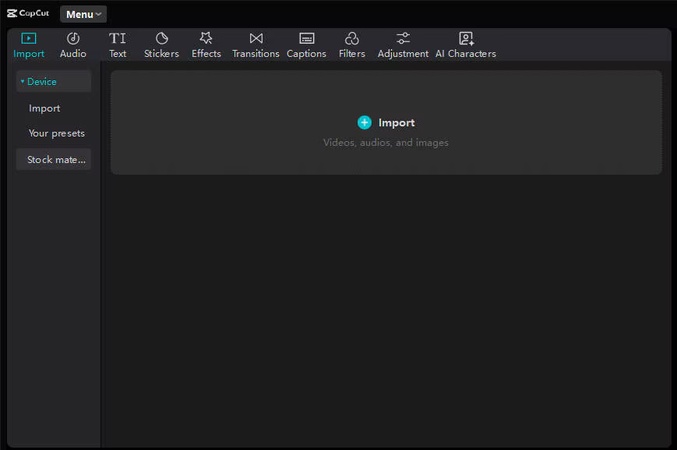Click the Effects star icon
Image resolution: width=677 pixels, height=450 pixels.
coord(206,38)
